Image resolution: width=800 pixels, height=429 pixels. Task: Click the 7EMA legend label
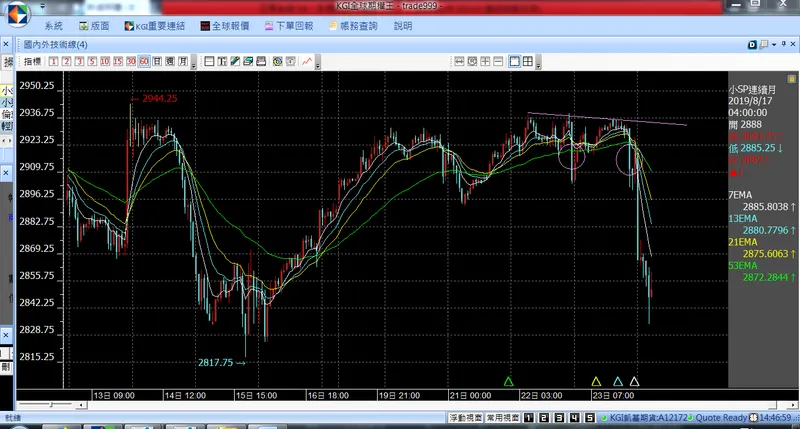pyautogui.click(x=740, y=195)
